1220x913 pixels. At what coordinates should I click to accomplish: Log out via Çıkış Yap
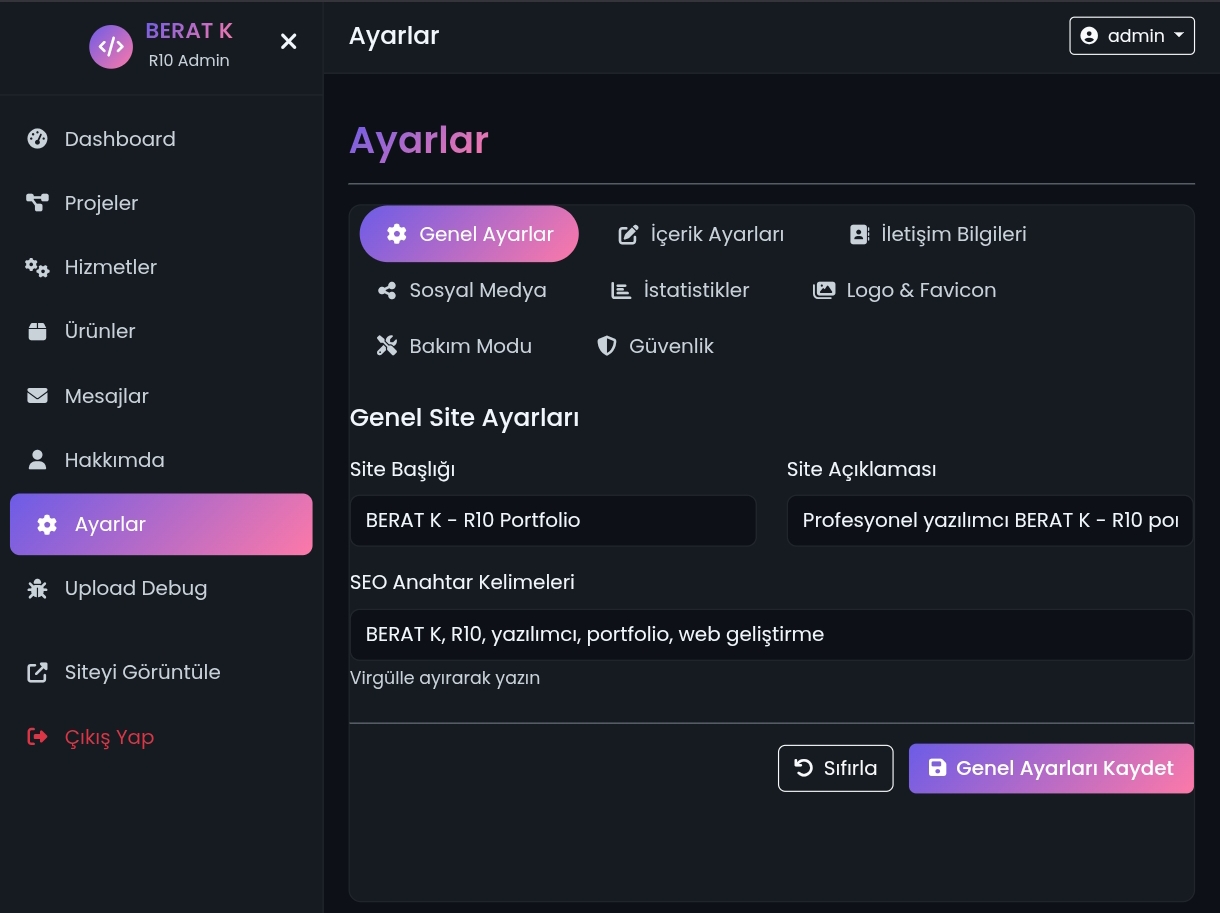click(161, 737)
